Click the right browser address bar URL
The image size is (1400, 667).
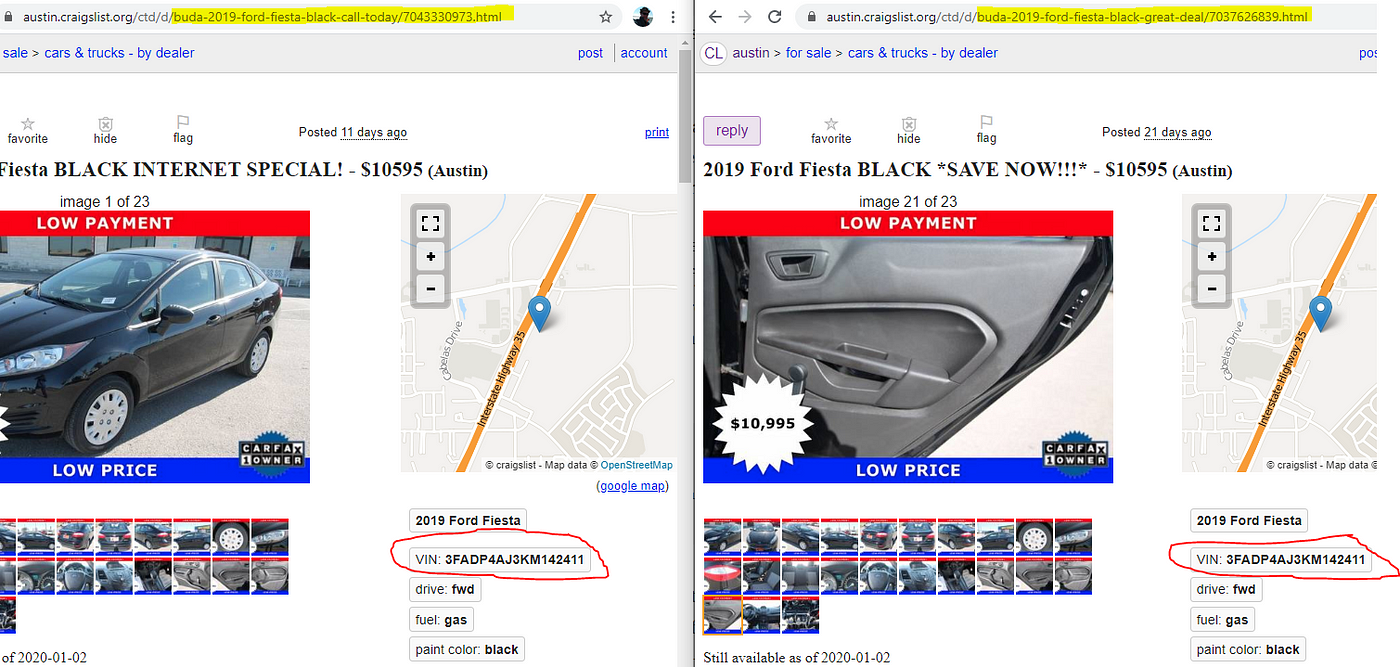click(1067, 17)
